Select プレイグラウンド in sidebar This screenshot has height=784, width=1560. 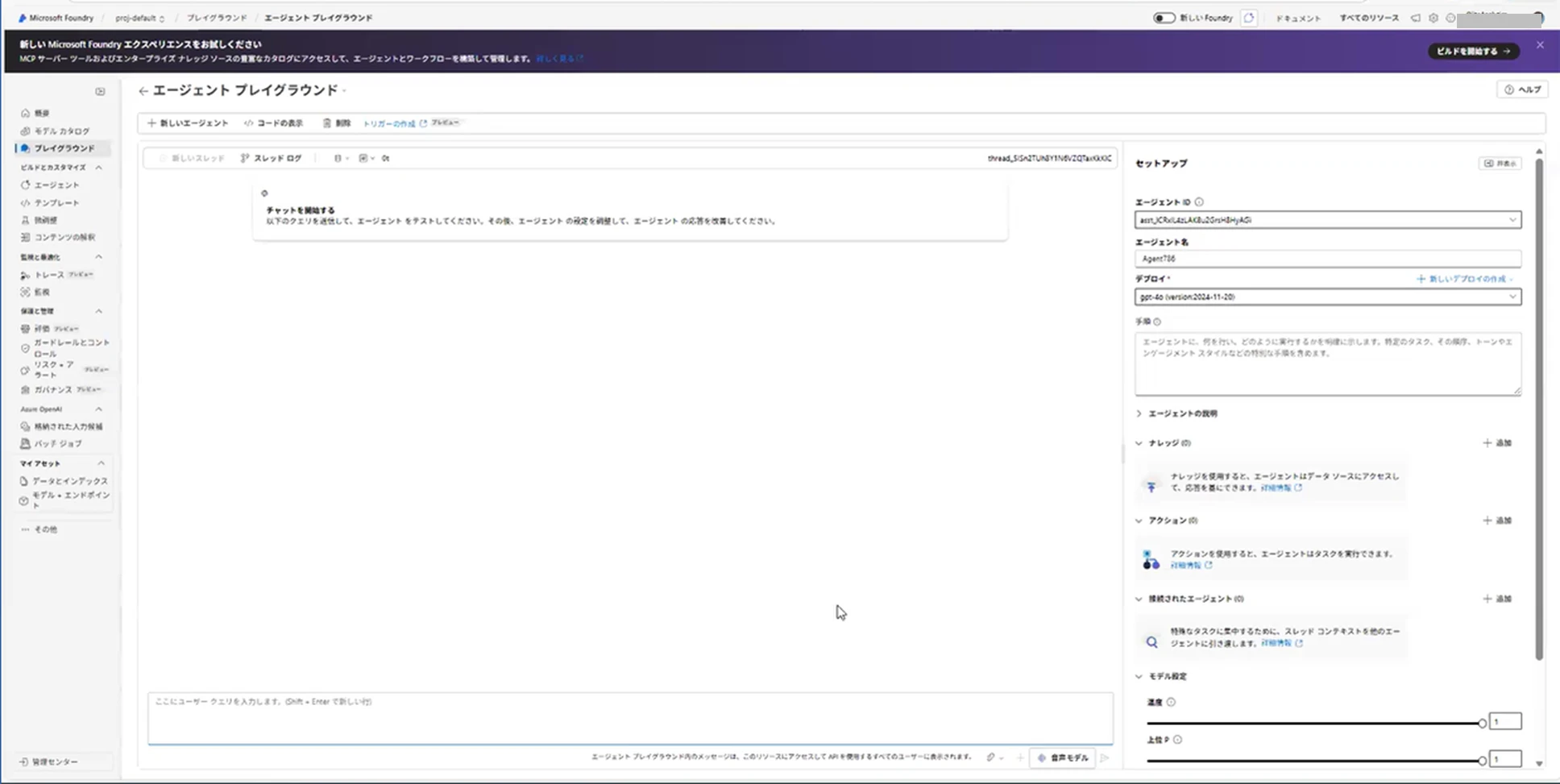(63, 148)
